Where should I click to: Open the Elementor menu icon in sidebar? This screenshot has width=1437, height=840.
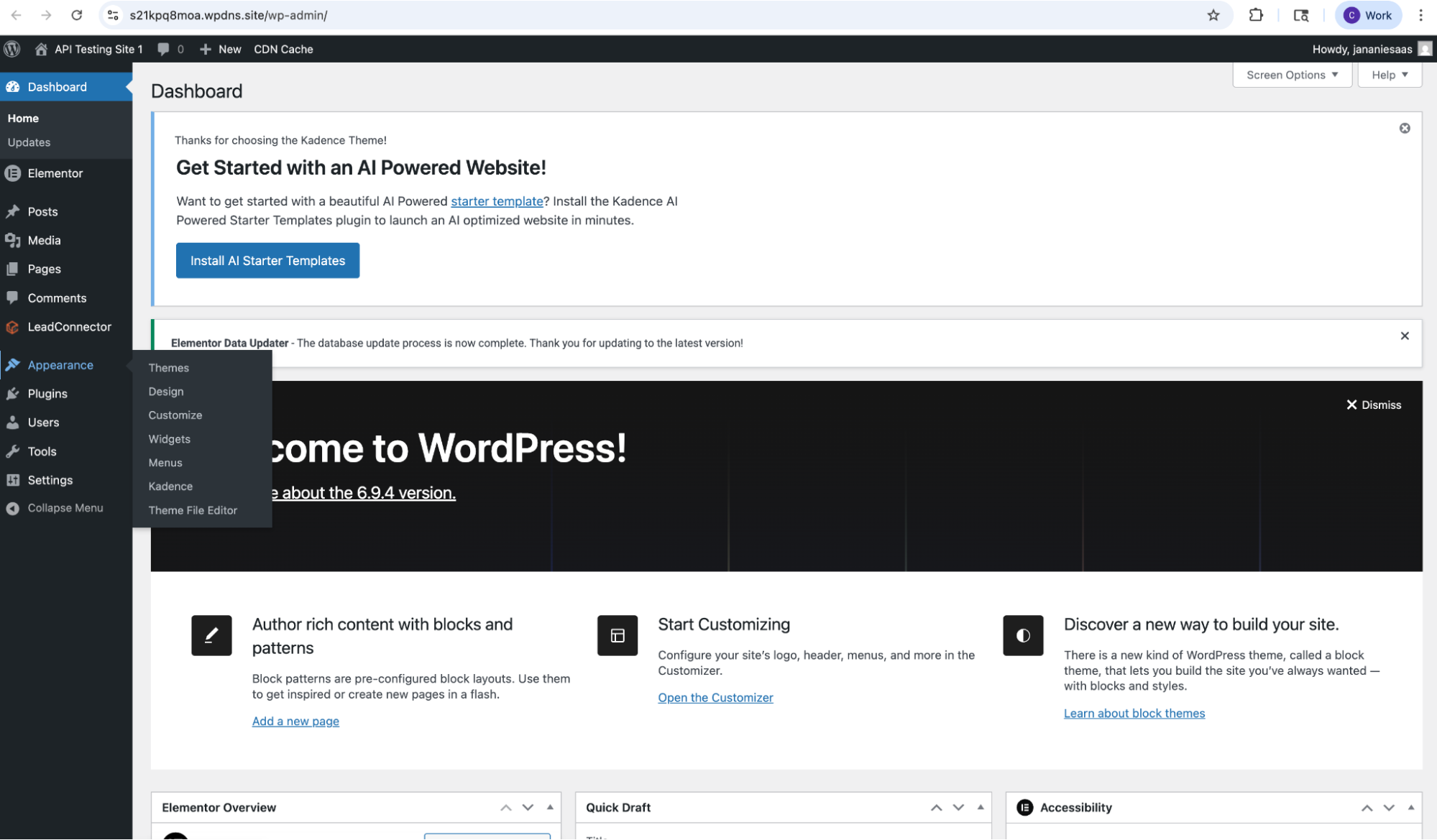[x=13, y=173]
